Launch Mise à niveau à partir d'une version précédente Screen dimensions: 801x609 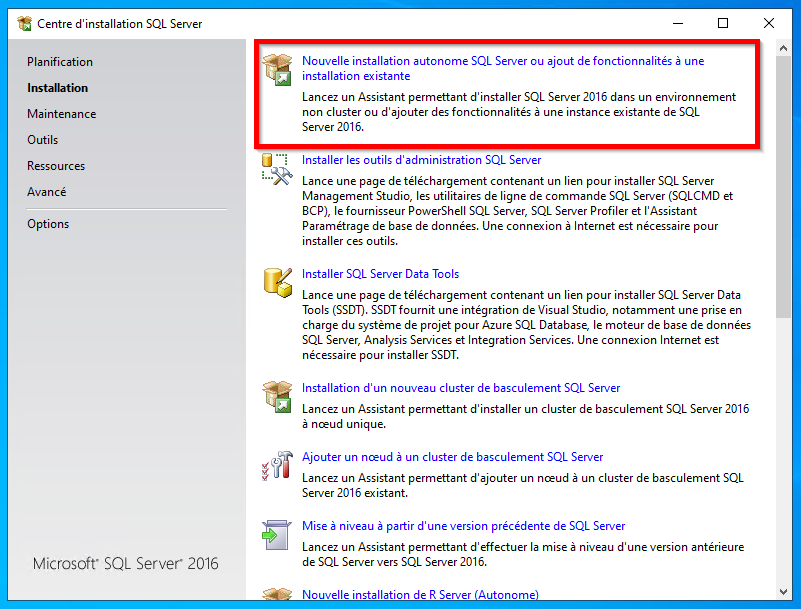[463, 526]
